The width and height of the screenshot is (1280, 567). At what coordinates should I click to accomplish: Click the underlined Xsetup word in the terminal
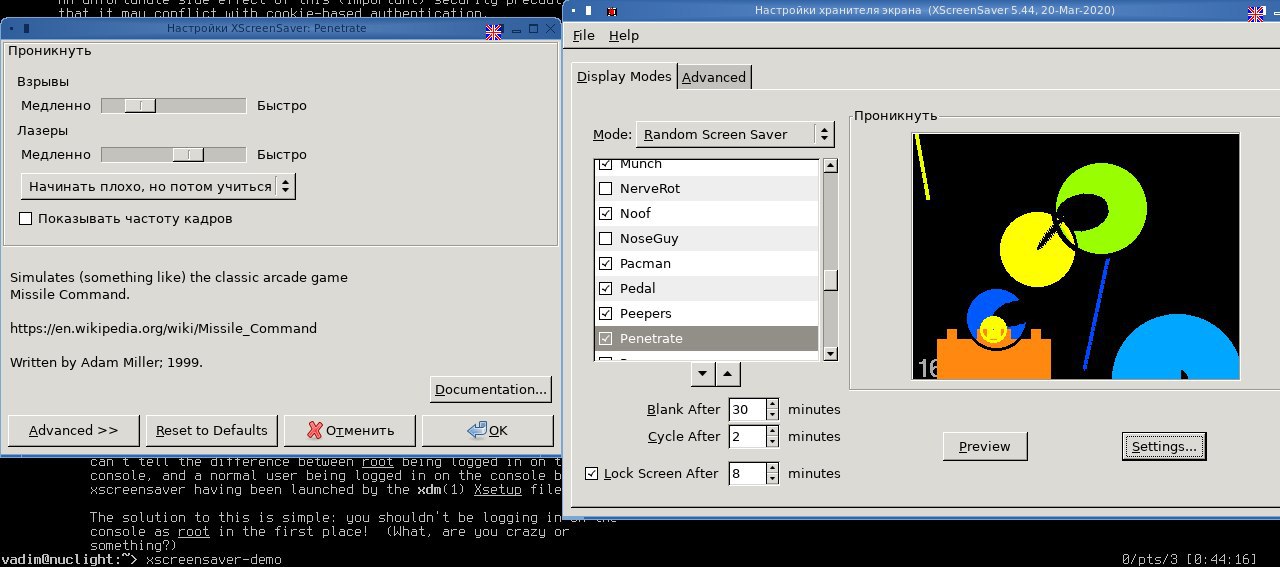(498, 491)
